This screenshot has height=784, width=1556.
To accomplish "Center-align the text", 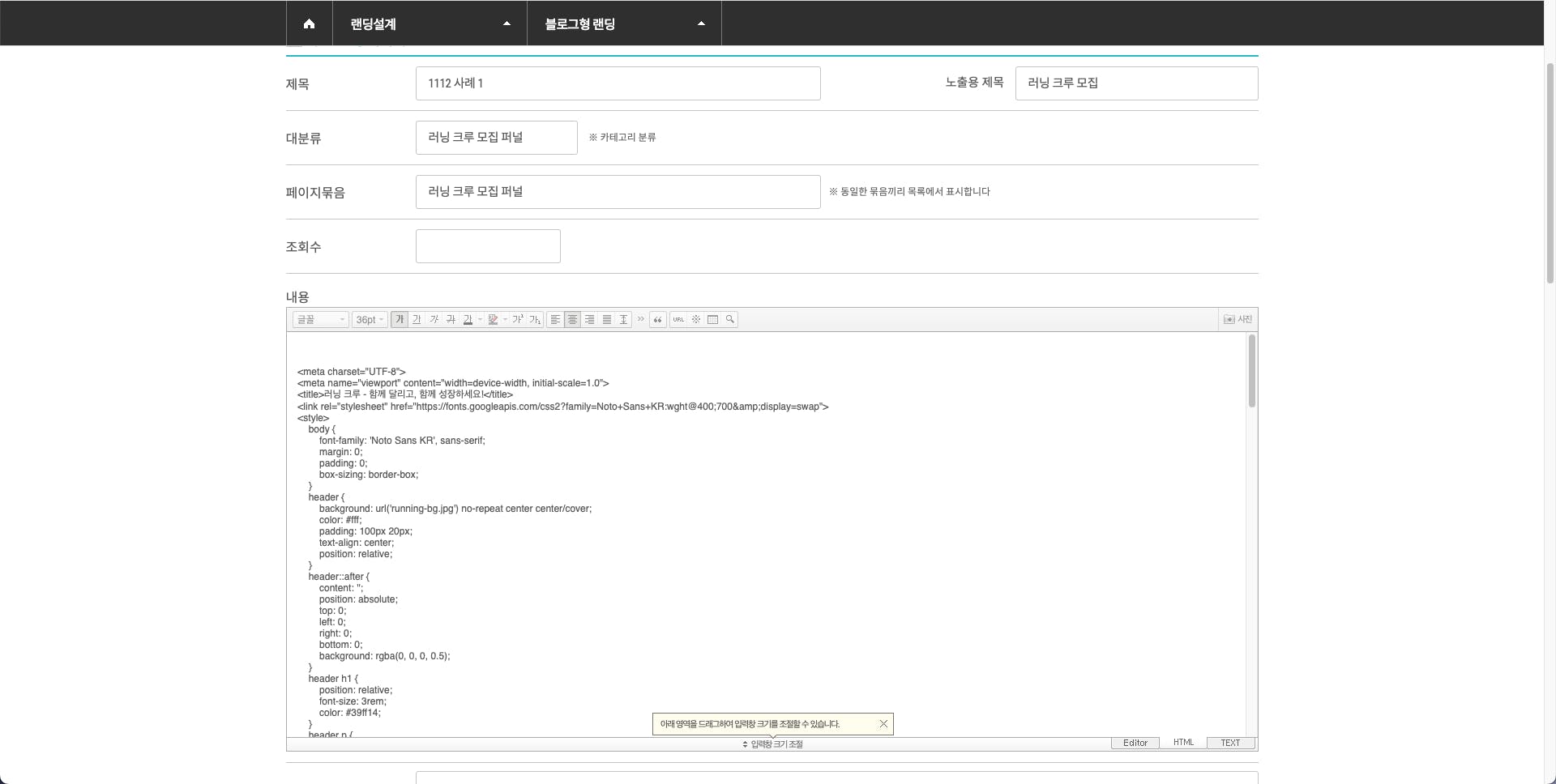I will 572,320.
